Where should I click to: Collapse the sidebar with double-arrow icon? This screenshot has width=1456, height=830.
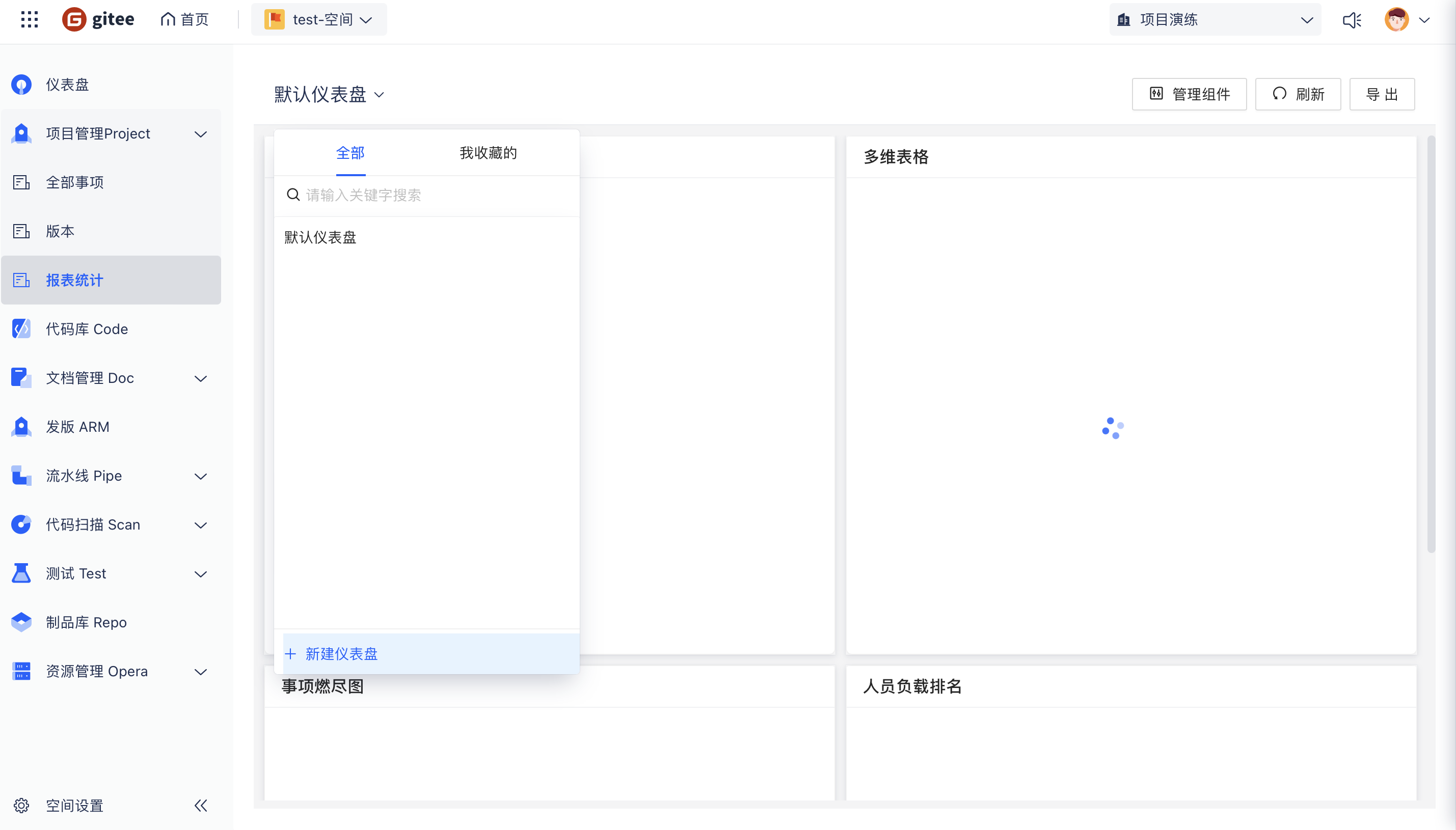[x=200, y=806]
